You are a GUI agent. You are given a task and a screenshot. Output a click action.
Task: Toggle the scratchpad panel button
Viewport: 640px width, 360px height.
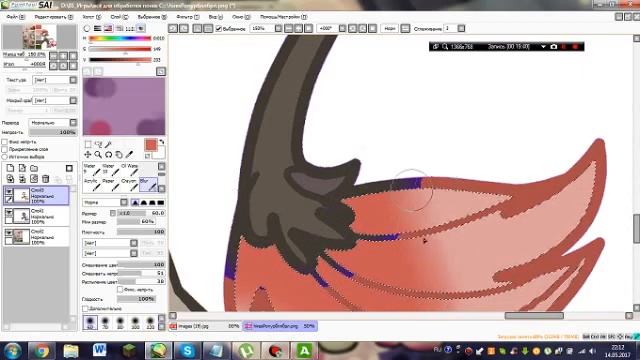(x=140, y=29)
